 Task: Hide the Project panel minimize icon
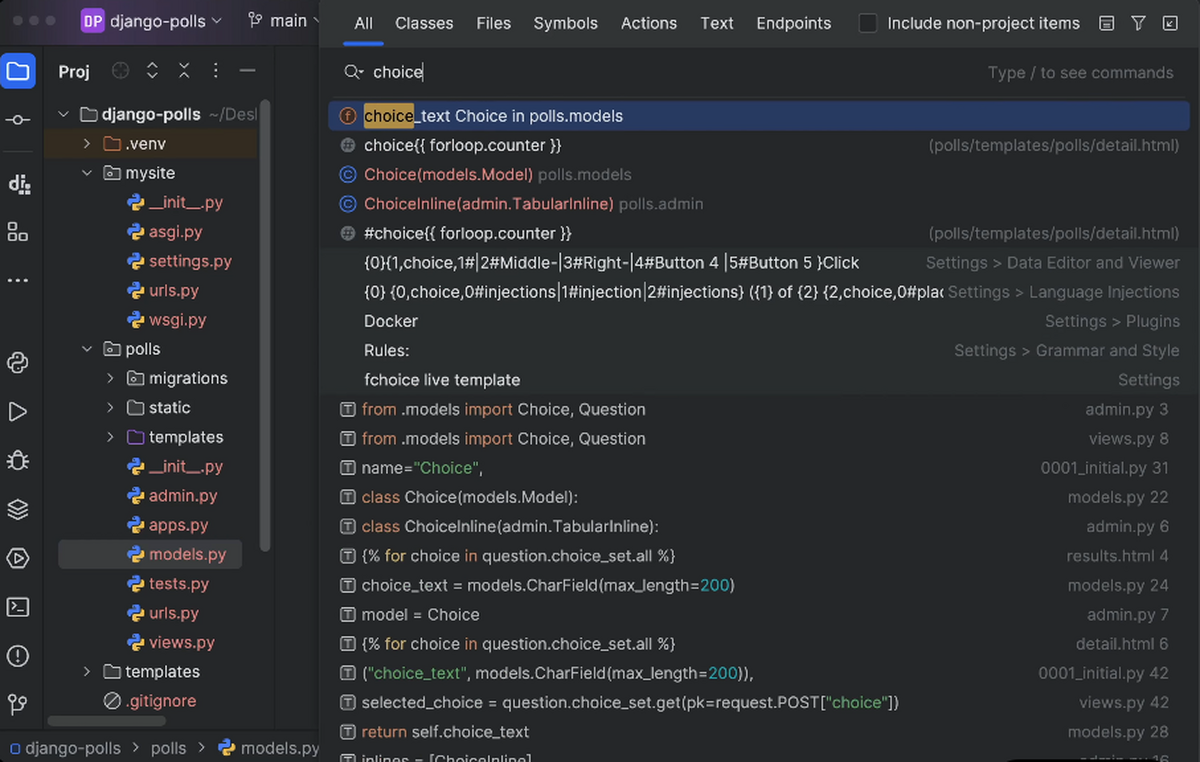[x=248, y=71]
